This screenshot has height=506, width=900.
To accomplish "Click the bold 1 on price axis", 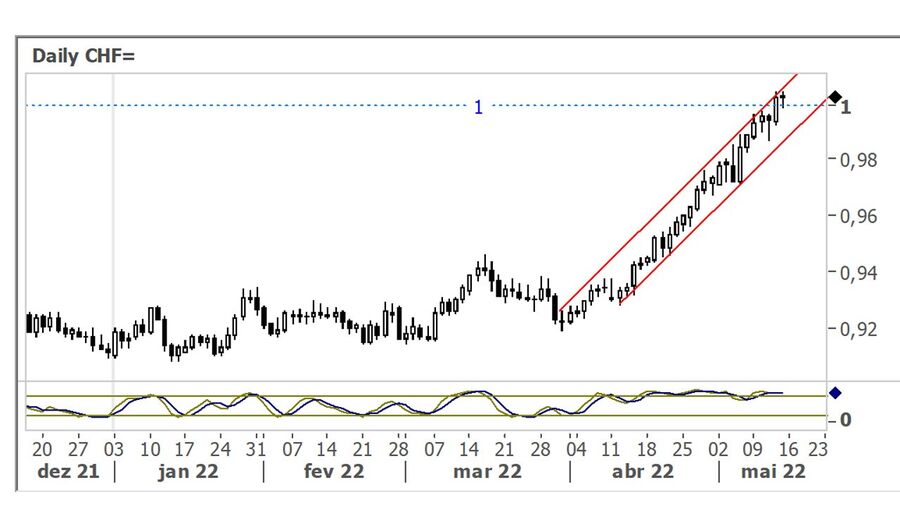I will [x=845, y=107].
